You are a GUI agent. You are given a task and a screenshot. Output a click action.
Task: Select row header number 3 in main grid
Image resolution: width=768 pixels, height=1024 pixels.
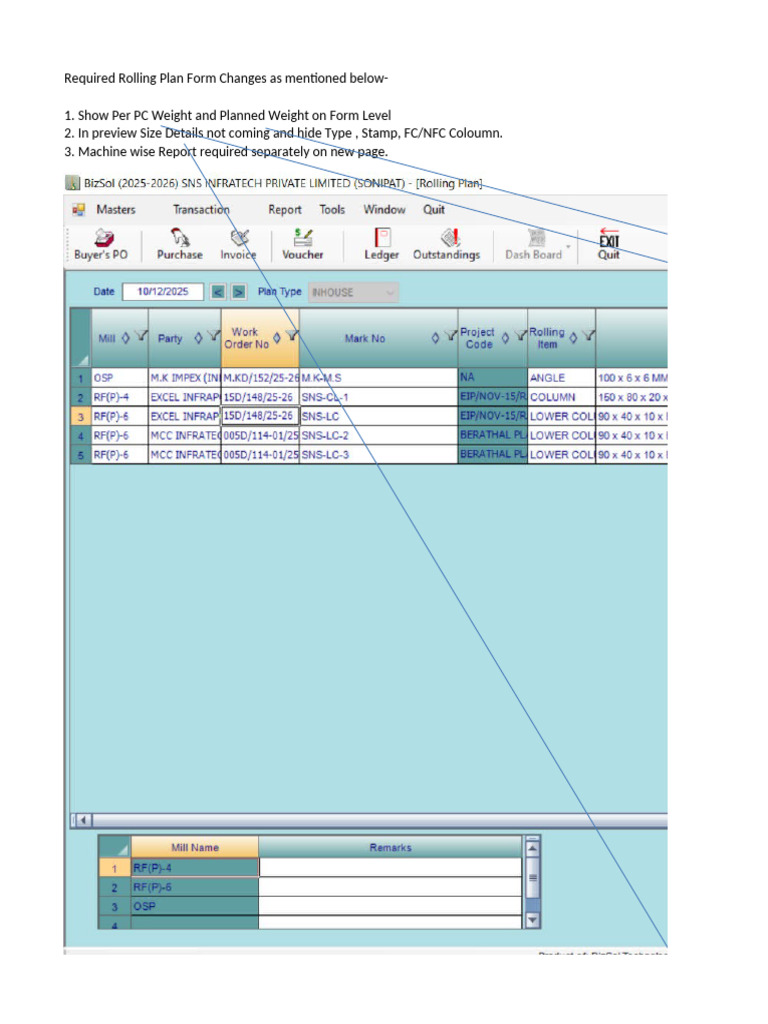[x=81, y=416]
